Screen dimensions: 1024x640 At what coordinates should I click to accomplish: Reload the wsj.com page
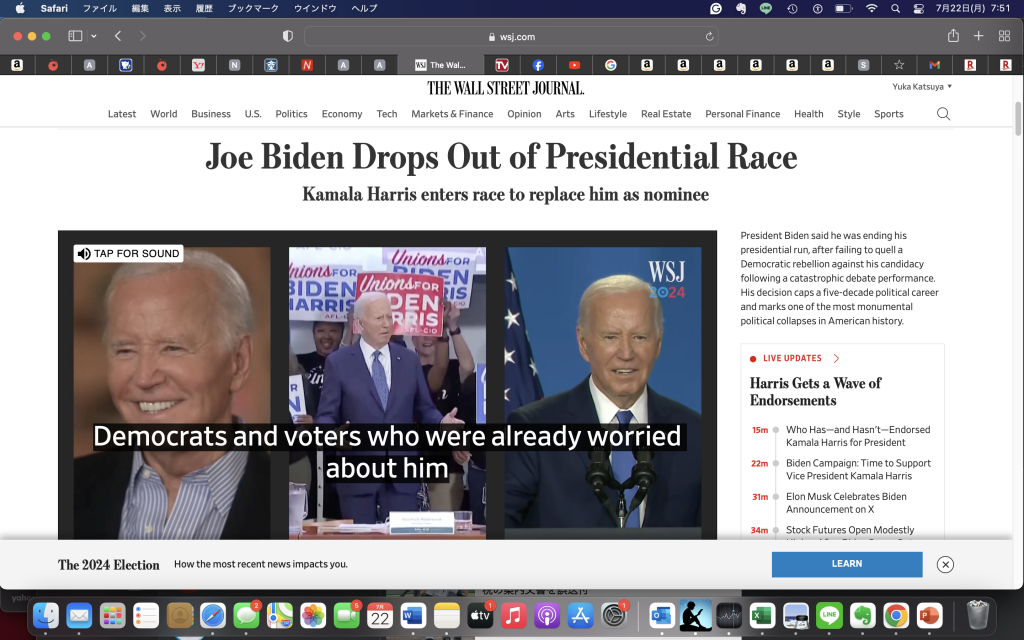(x=710, y=37)
